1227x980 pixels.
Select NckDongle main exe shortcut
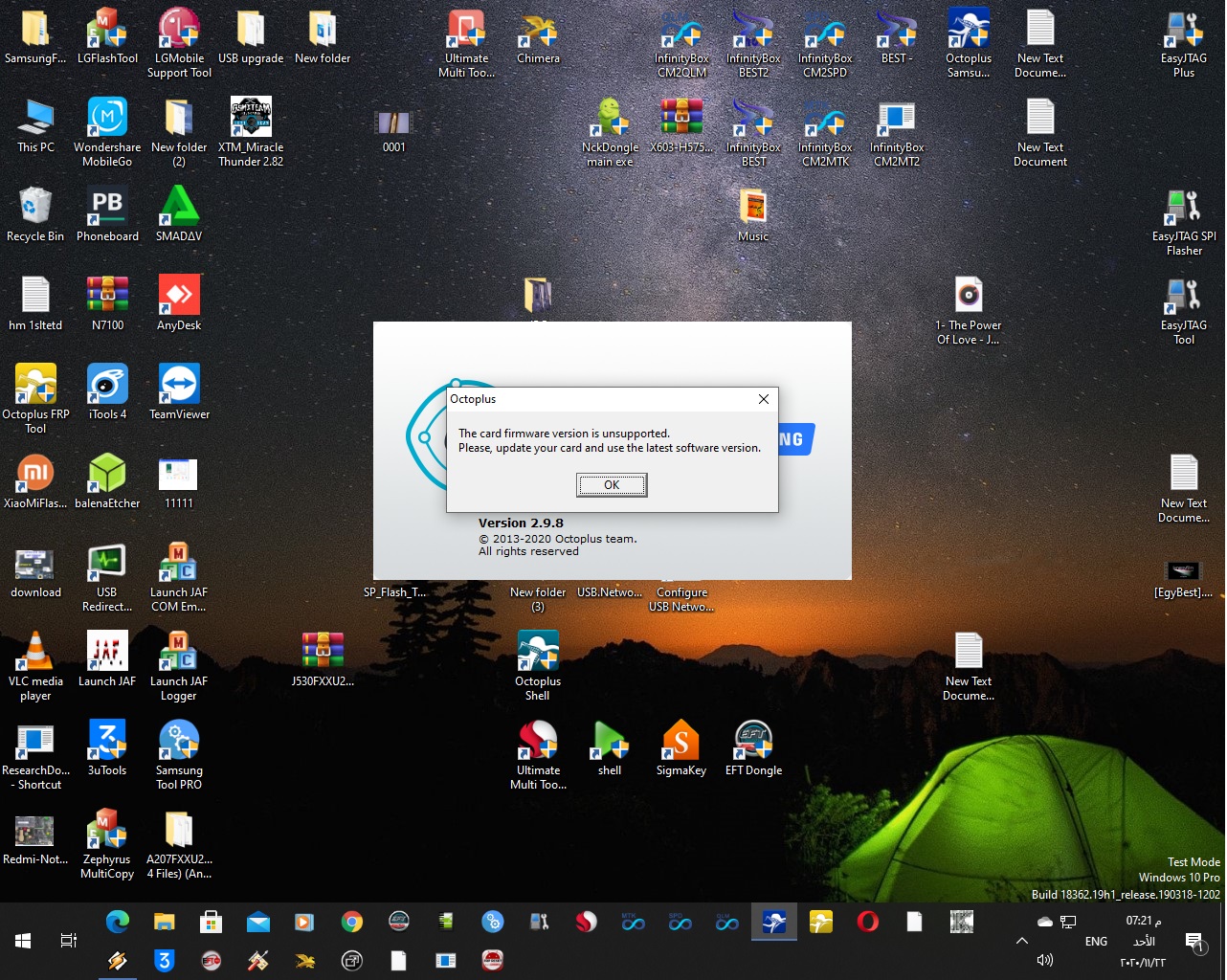click(610, 132)
